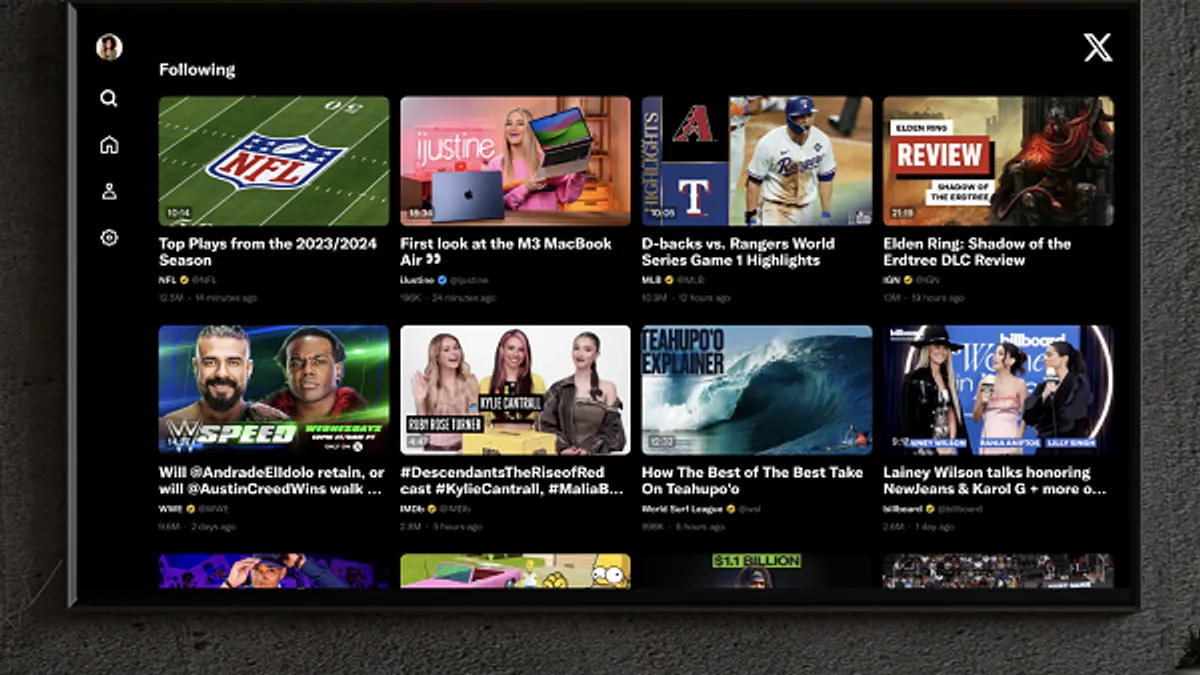The width and height of the screenshot is (1200, 675).
Task: Click the IGN channel name
Action: [x=891, y=281]
